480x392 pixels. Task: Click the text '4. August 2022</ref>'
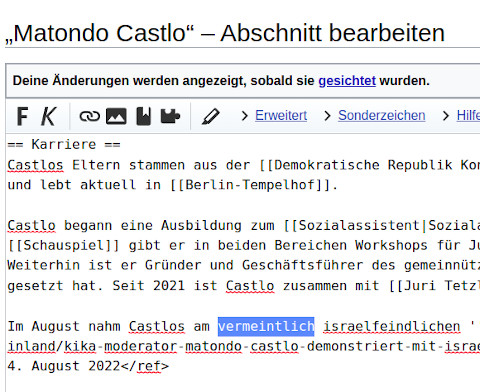click(88, 366)
